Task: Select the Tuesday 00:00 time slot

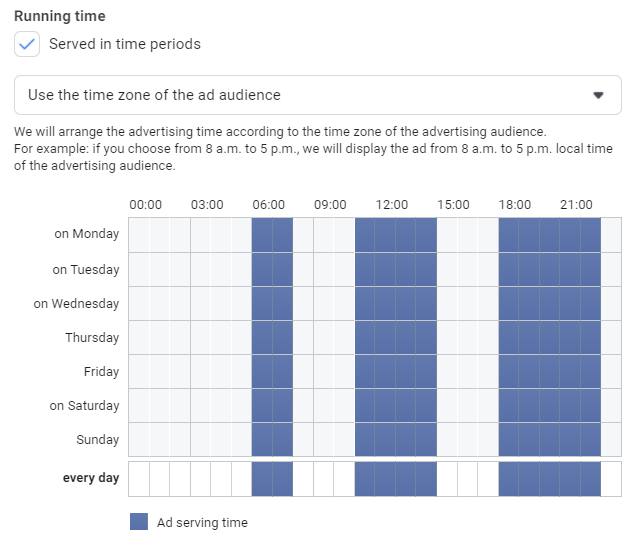Action: click(139, 269)
